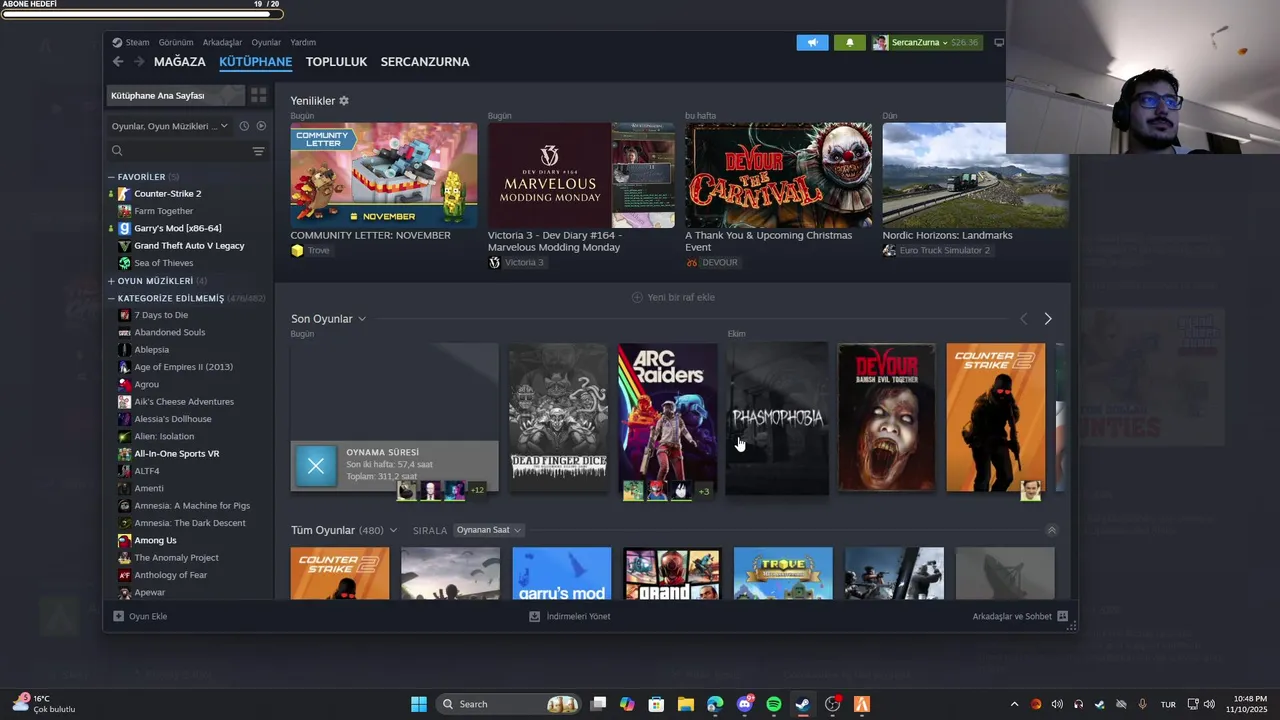The image size is (1280, 720).
Task: Click the Big Picture monitor icon
Action: click(998, 43)
